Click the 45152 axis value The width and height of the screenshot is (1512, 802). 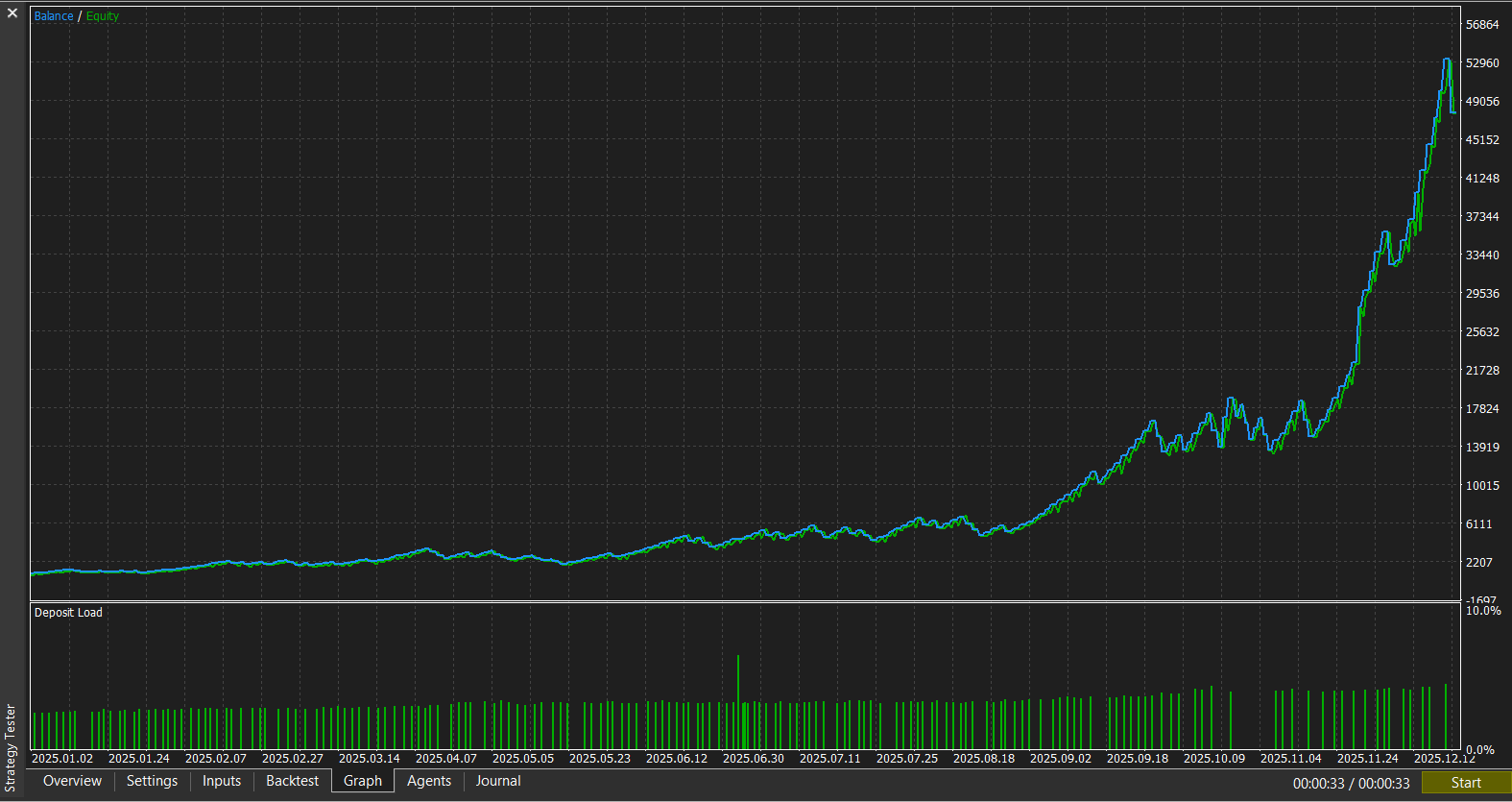(x=1482, y=140)
